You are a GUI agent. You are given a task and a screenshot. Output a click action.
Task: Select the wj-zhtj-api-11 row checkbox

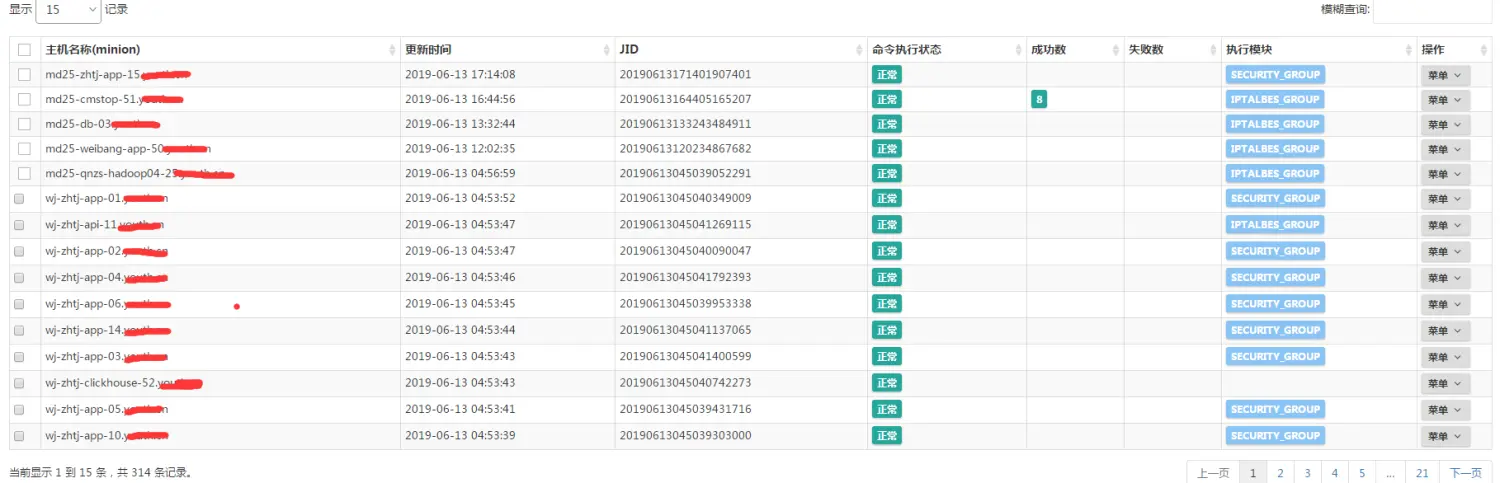[19, 225]
